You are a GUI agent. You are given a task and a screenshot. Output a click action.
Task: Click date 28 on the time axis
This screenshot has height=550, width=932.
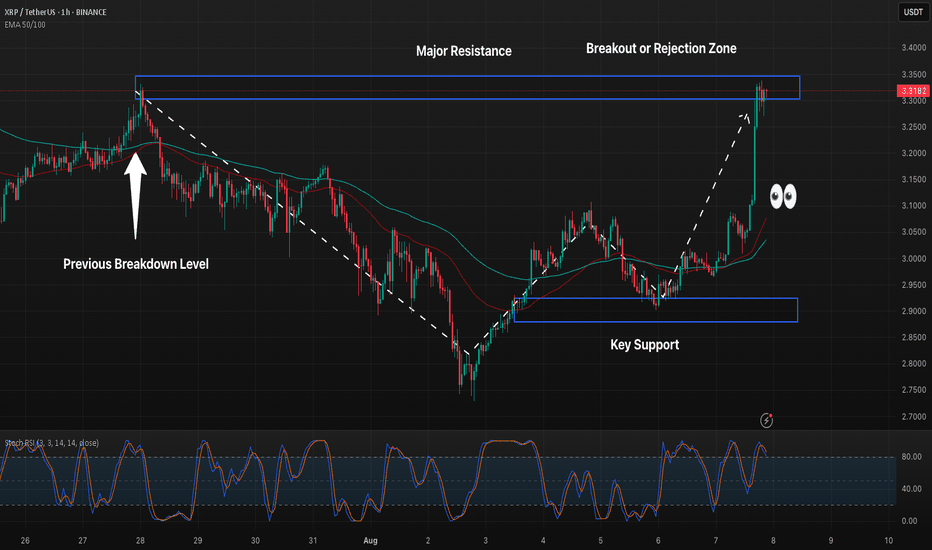click(x=140, y=540)
